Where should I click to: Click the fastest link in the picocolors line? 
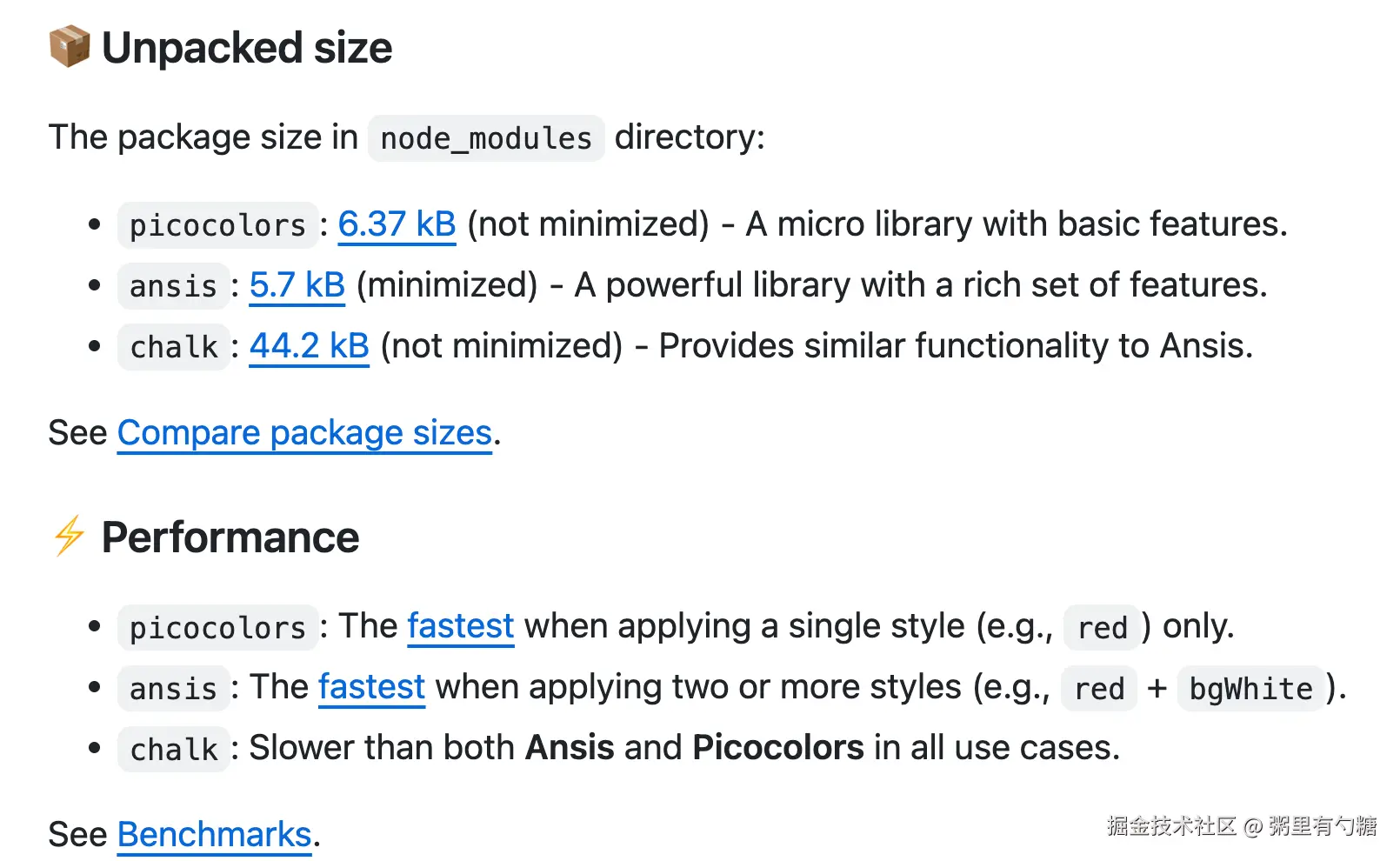pyautogui.click(x=461, y=626)
